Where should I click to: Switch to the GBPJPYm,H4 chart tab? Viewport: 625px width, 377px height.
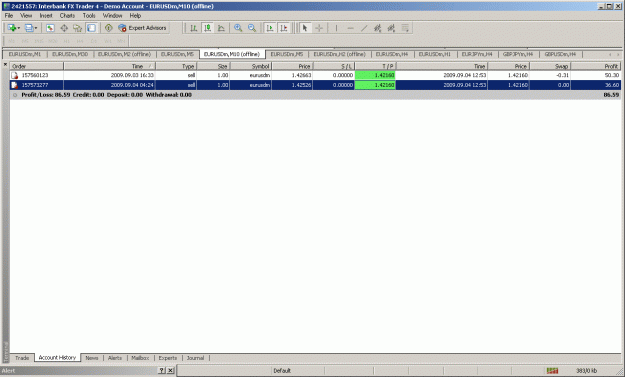coord(518,54)
